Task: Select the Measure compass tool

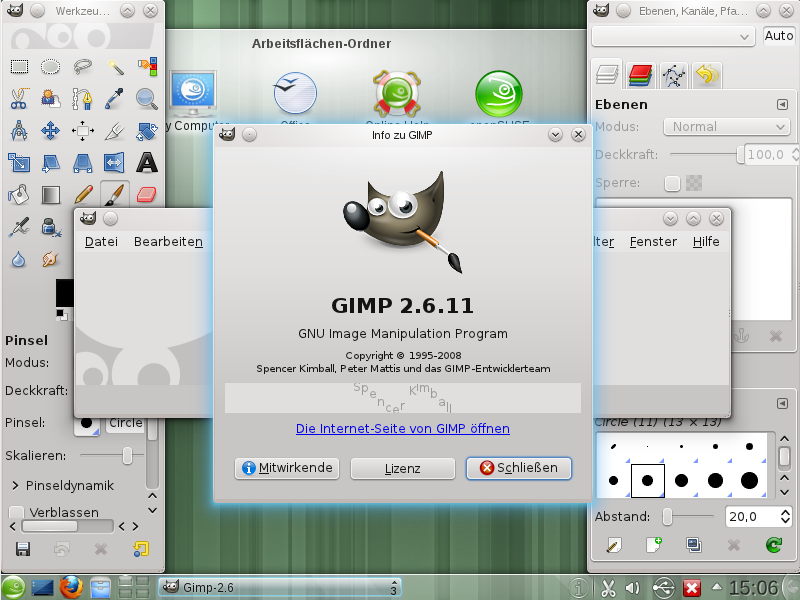Action: click(19, 131)
